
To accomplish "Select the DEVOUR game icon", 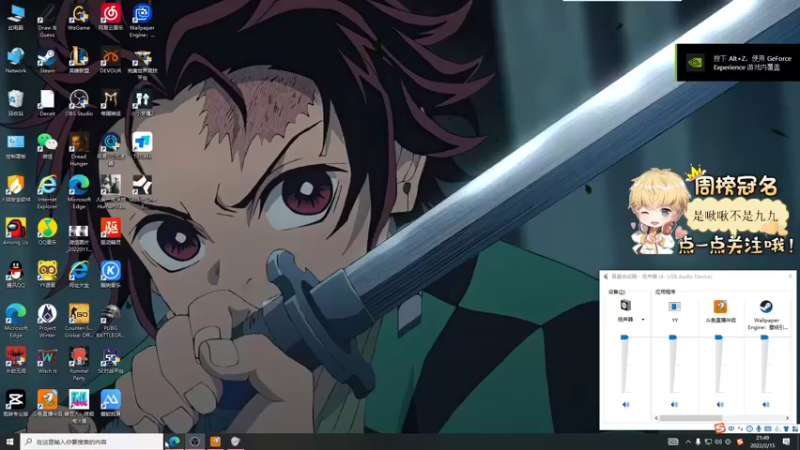I will 110,61.
